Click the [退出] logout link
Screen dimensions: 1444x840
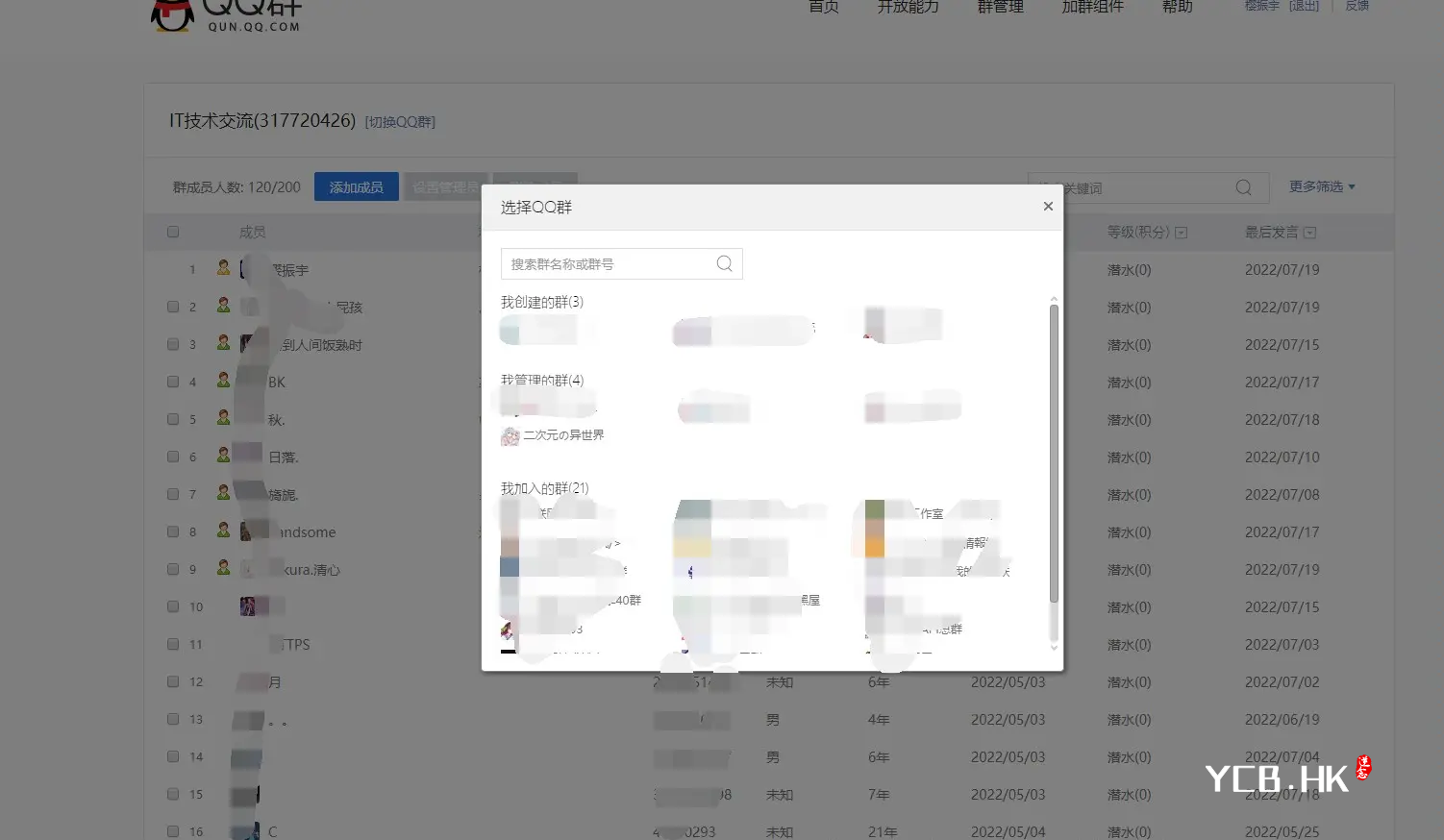(x=1304, y=6)
